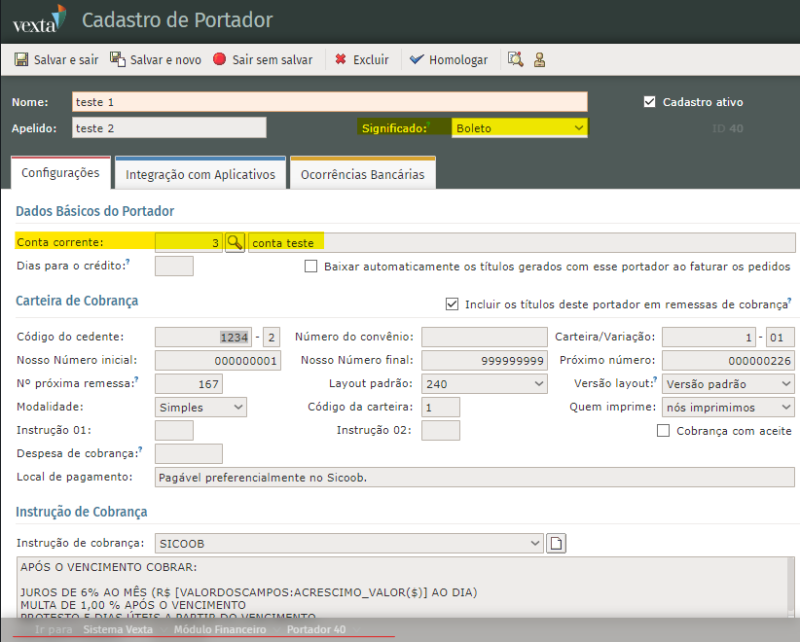The height and width of the screenshot is (642, 800).
Task: Click the magnifier document icon in toolbar
Action: pyautogui.click(x=515, y=60)
